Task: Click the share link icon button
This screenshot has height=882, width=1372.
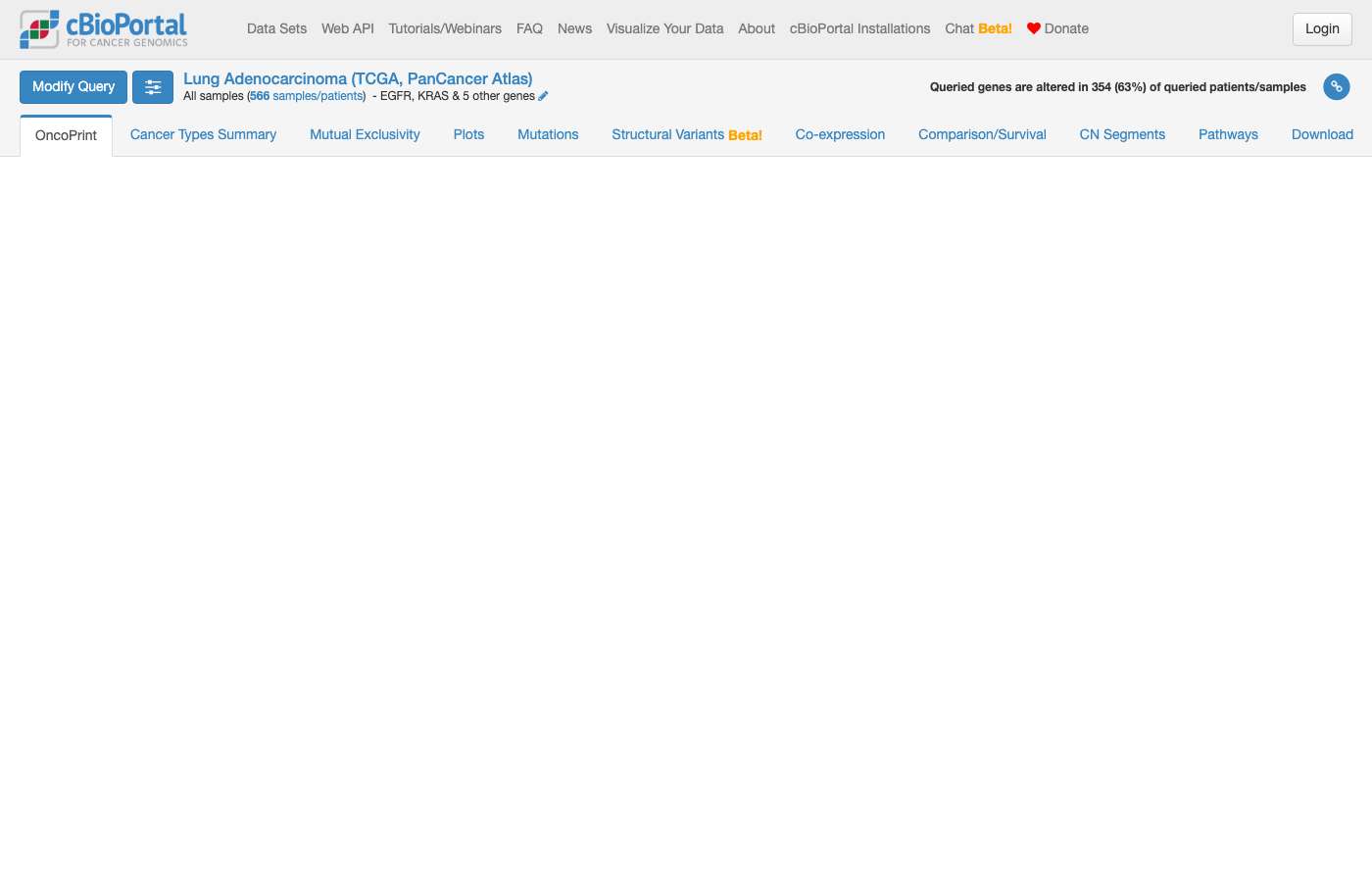Action: click(1337, 86)
